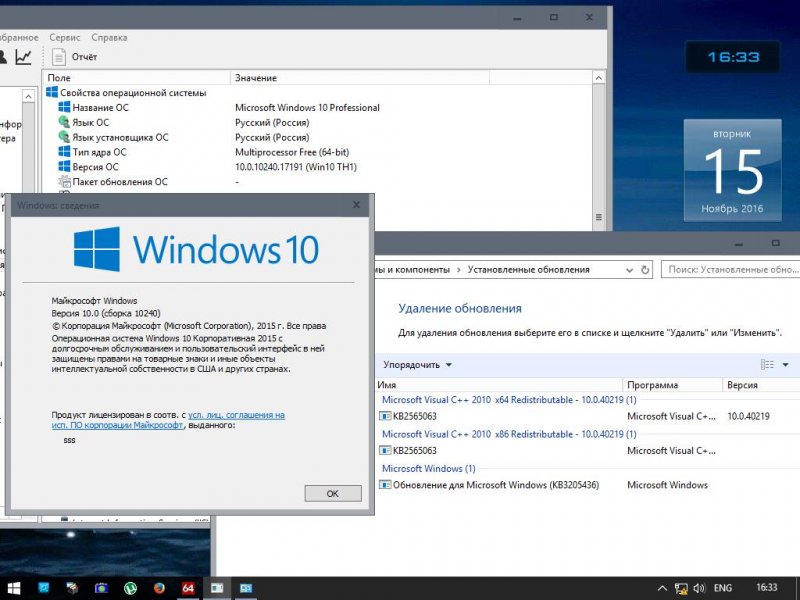Launch AIDA64 red taskbar icon
This screenshot has height=600, width=800.
[188, 588]
